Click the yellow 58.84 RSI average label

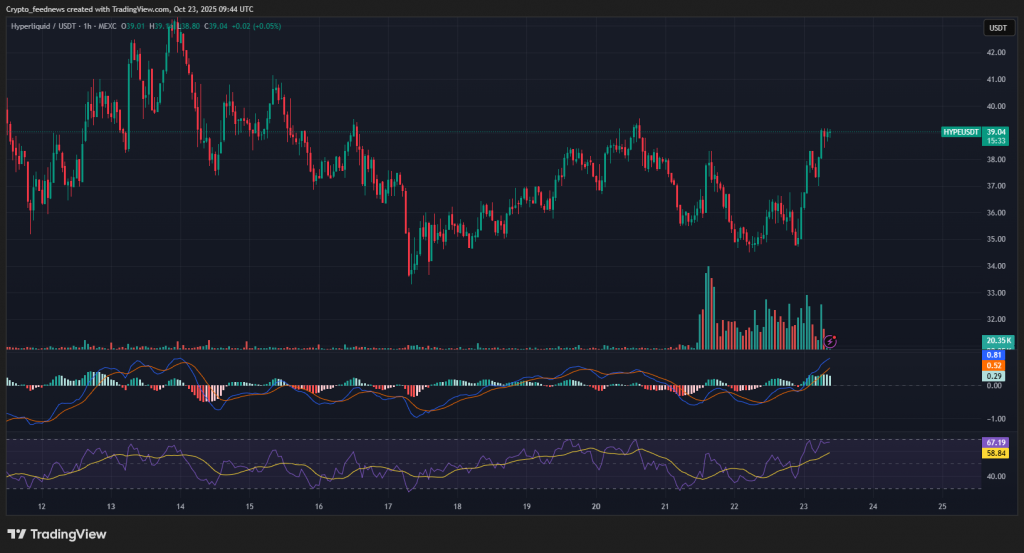pos(995,453)
